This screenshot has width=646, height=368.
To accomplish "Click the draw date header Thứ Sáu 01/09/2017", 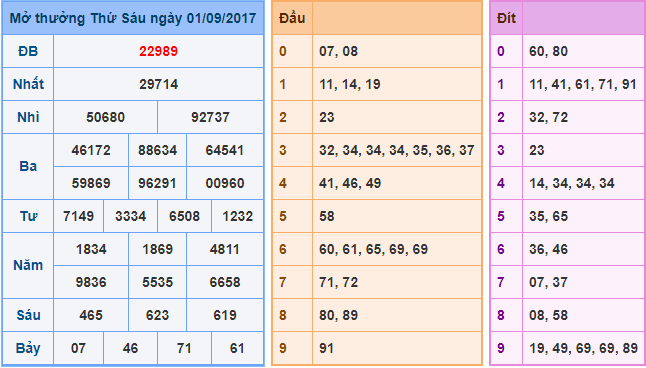I will tap(133, 18).
